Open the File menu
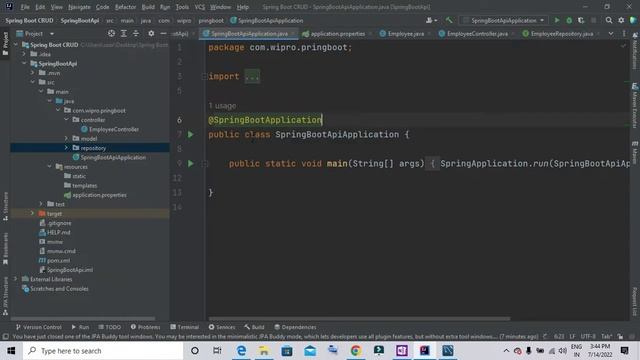640x360 pixels. point(25,7)
